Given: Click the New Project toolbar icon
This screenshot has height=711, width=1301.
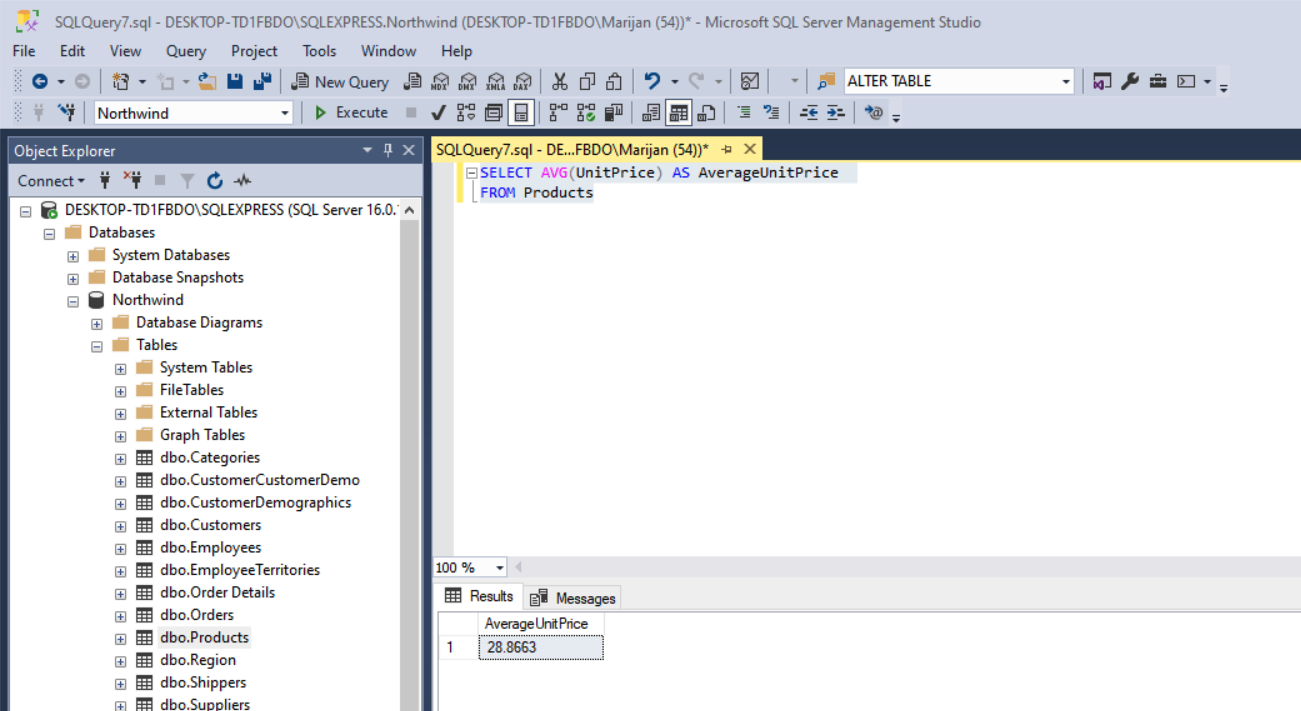Looking at the screenshot, I should click(121, 82).
